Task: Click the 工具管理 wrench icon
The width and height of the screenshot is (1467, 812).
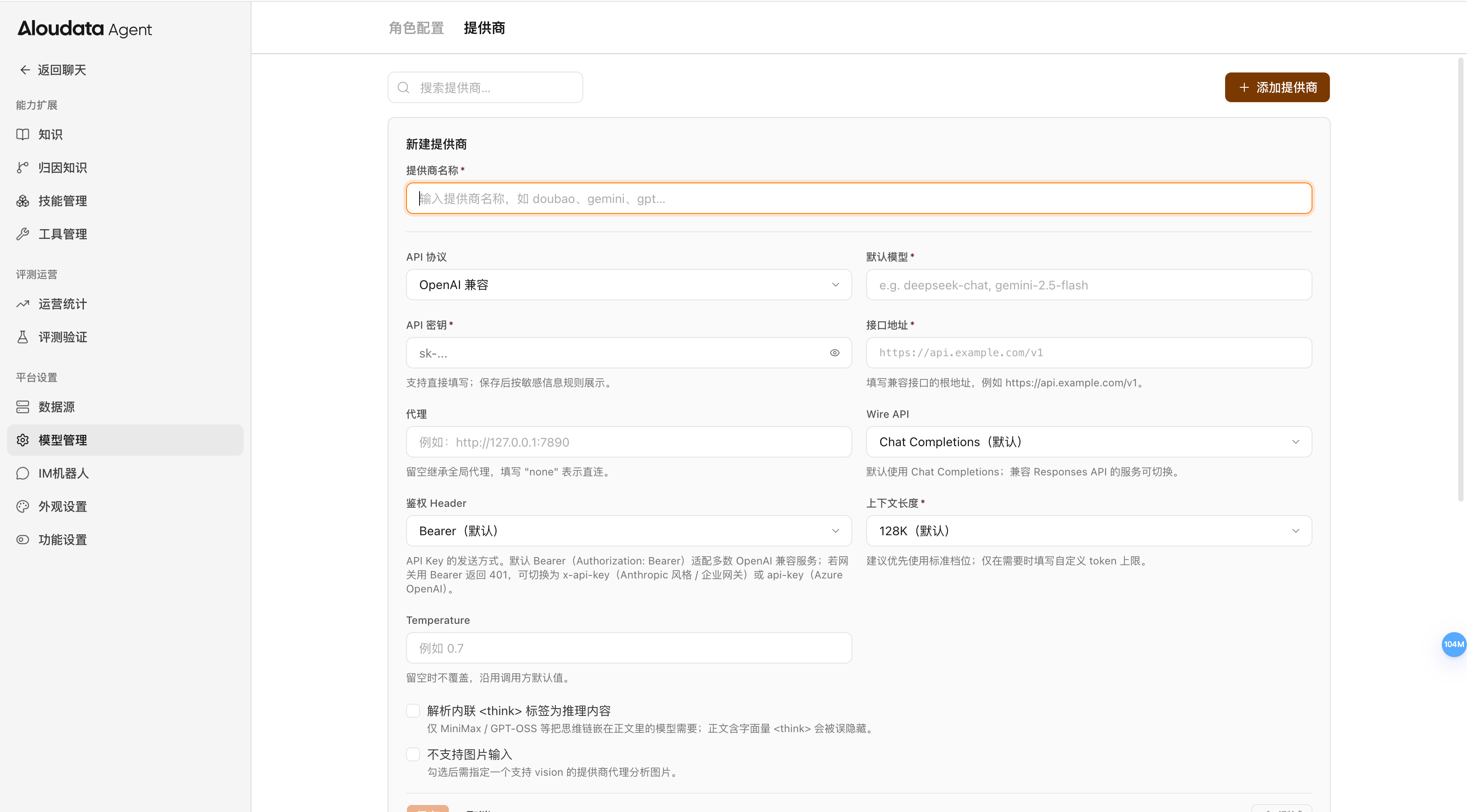Action: coord(23,234)
